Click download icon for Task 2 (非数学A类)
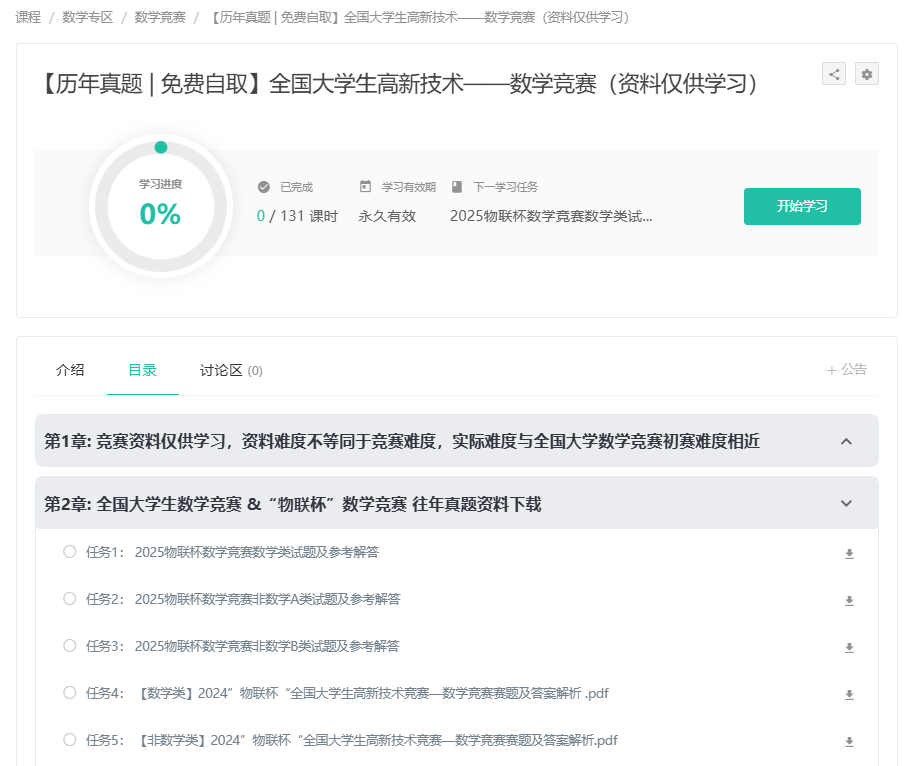This screenshot has width=907, height=766. pos(849,601)
